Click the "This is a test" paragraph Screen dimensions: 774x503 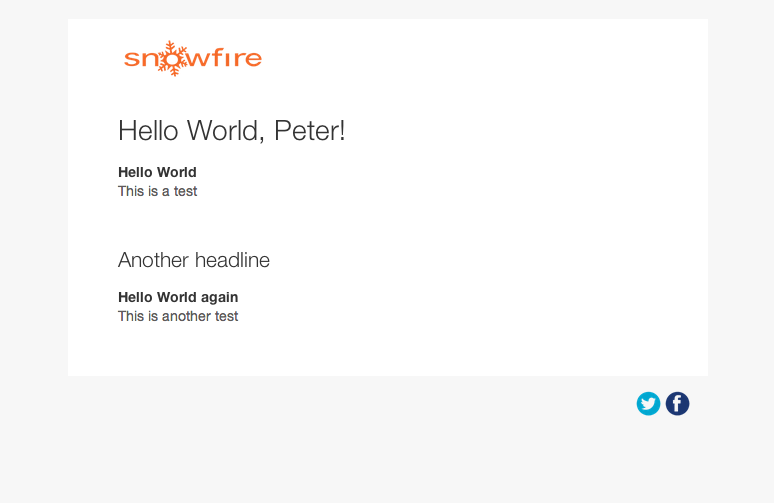157,191
